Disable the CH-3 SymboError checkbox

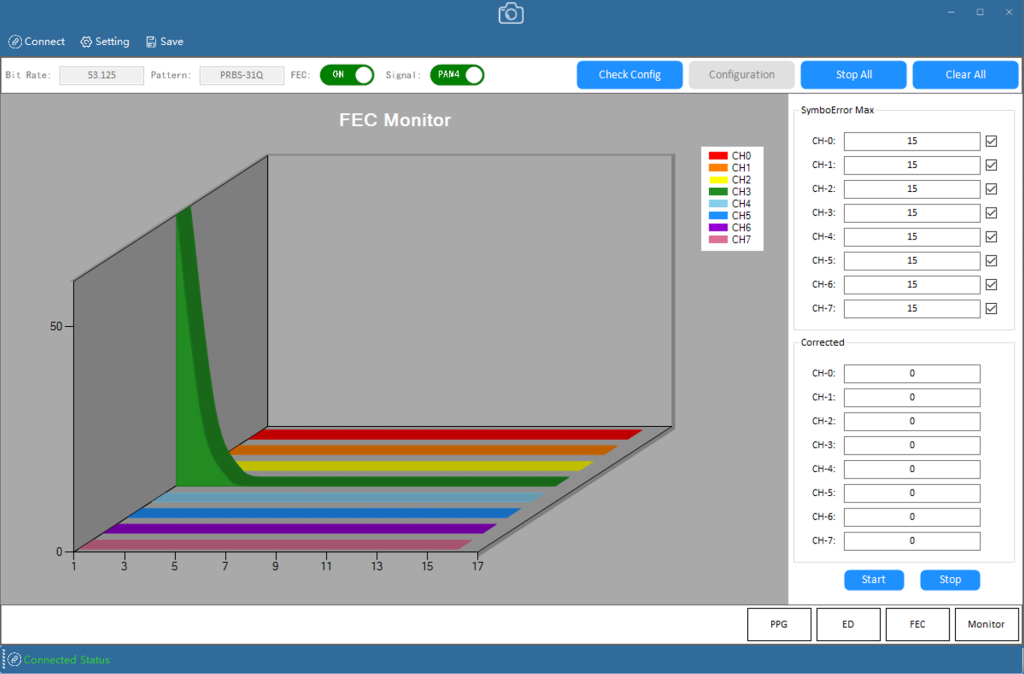(x=992, y=213)
